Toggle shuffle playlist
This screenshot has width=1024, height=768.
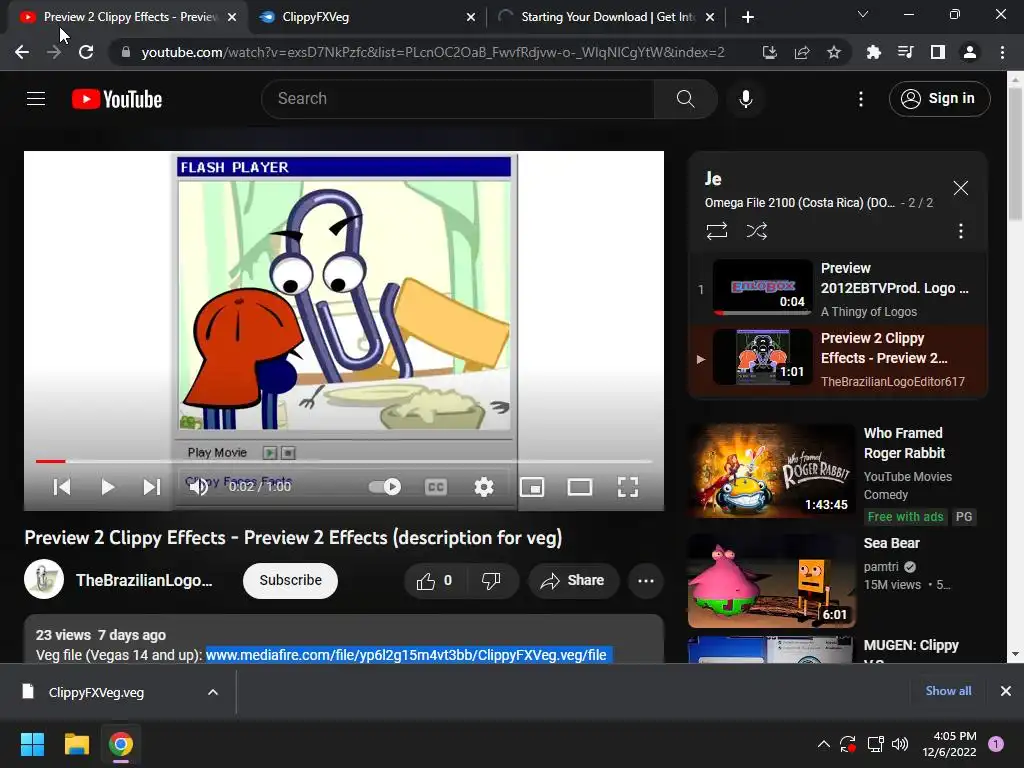(x=756, y=231)
